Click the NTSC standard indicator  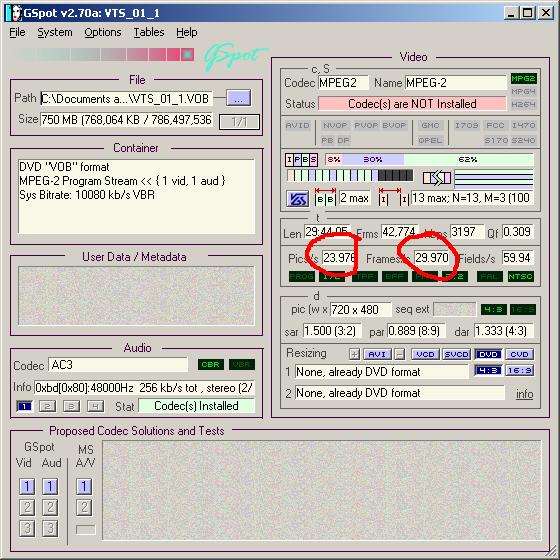tap(520, 276)
